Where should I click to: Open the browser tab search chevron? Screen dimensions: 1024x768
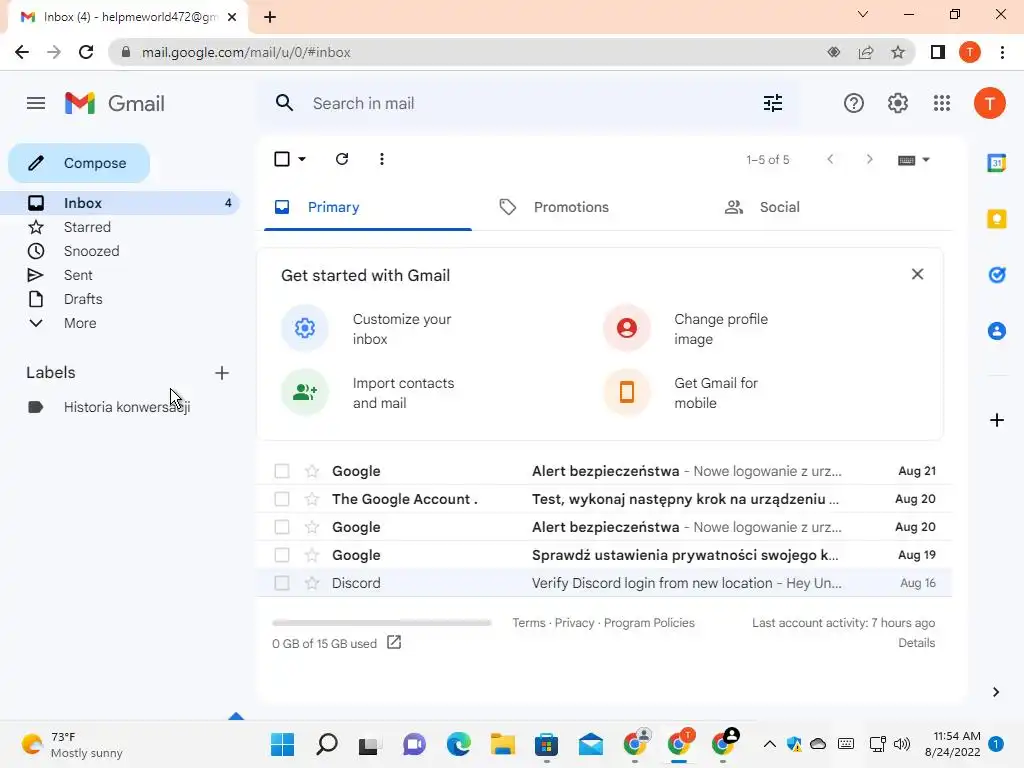coord(863,14)
